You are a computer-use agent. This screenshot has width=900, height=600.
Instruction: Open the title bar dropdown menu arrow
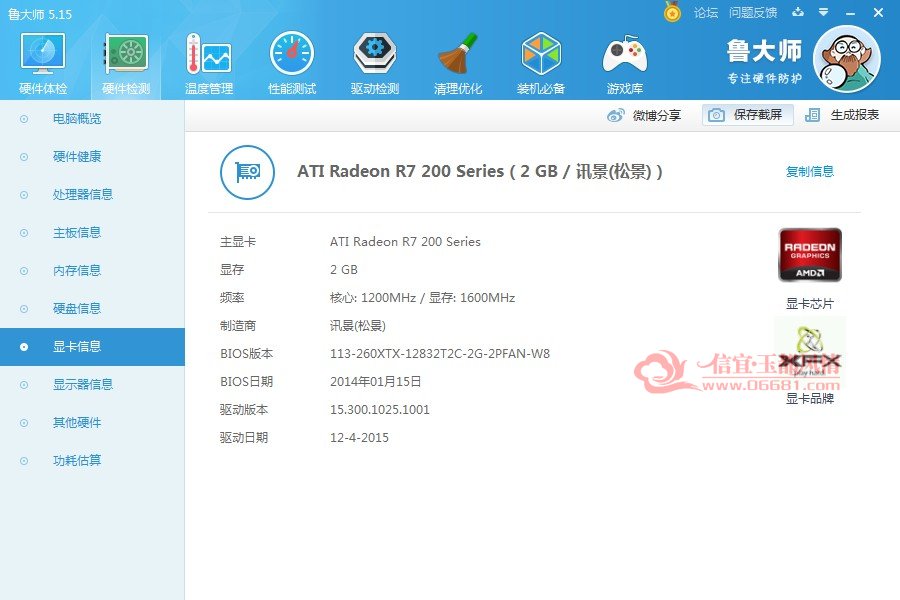point(824,12)
